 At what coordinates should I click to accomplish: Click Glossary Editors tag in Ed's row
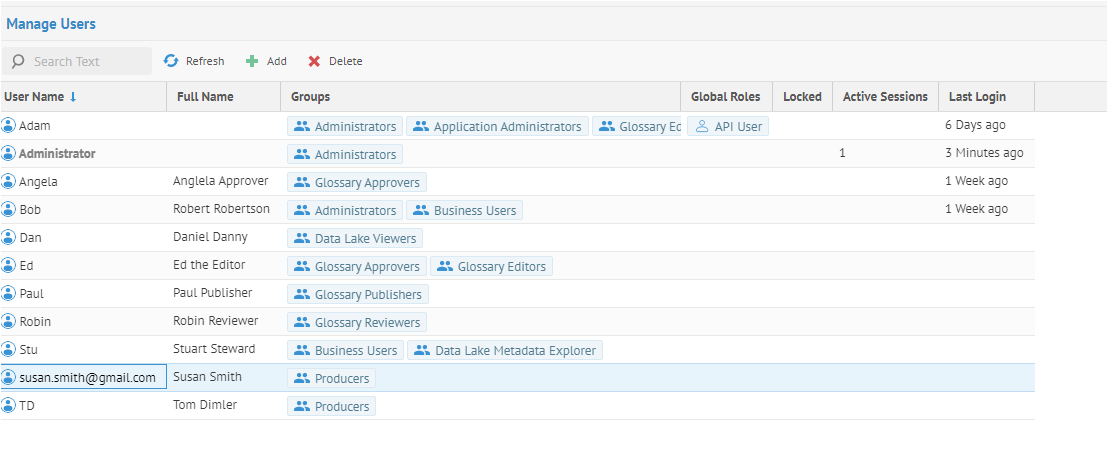point(491,267)
